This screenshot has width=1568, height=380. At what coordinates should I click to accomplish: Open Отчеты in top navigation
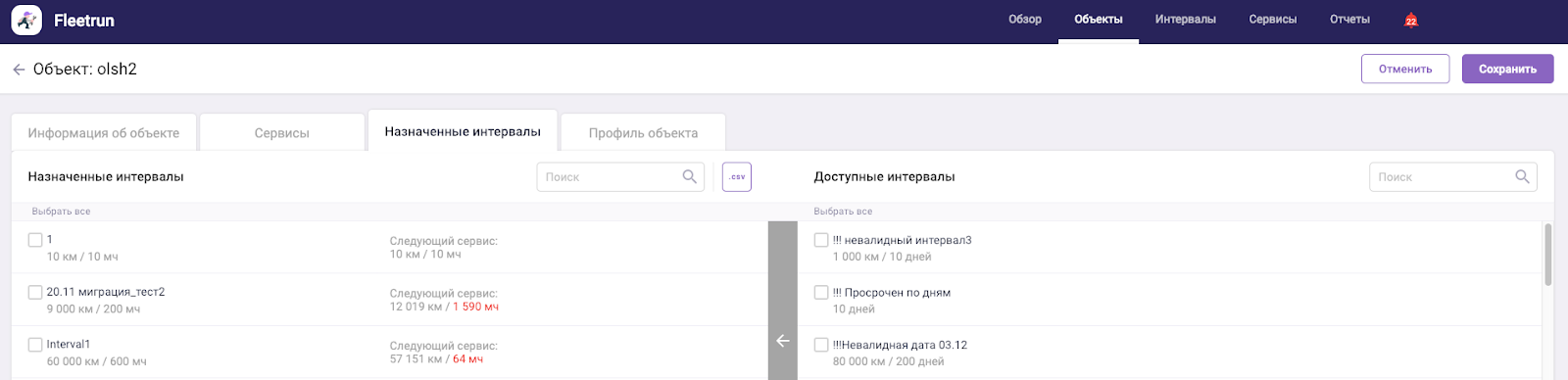[x=1349, y=20]
